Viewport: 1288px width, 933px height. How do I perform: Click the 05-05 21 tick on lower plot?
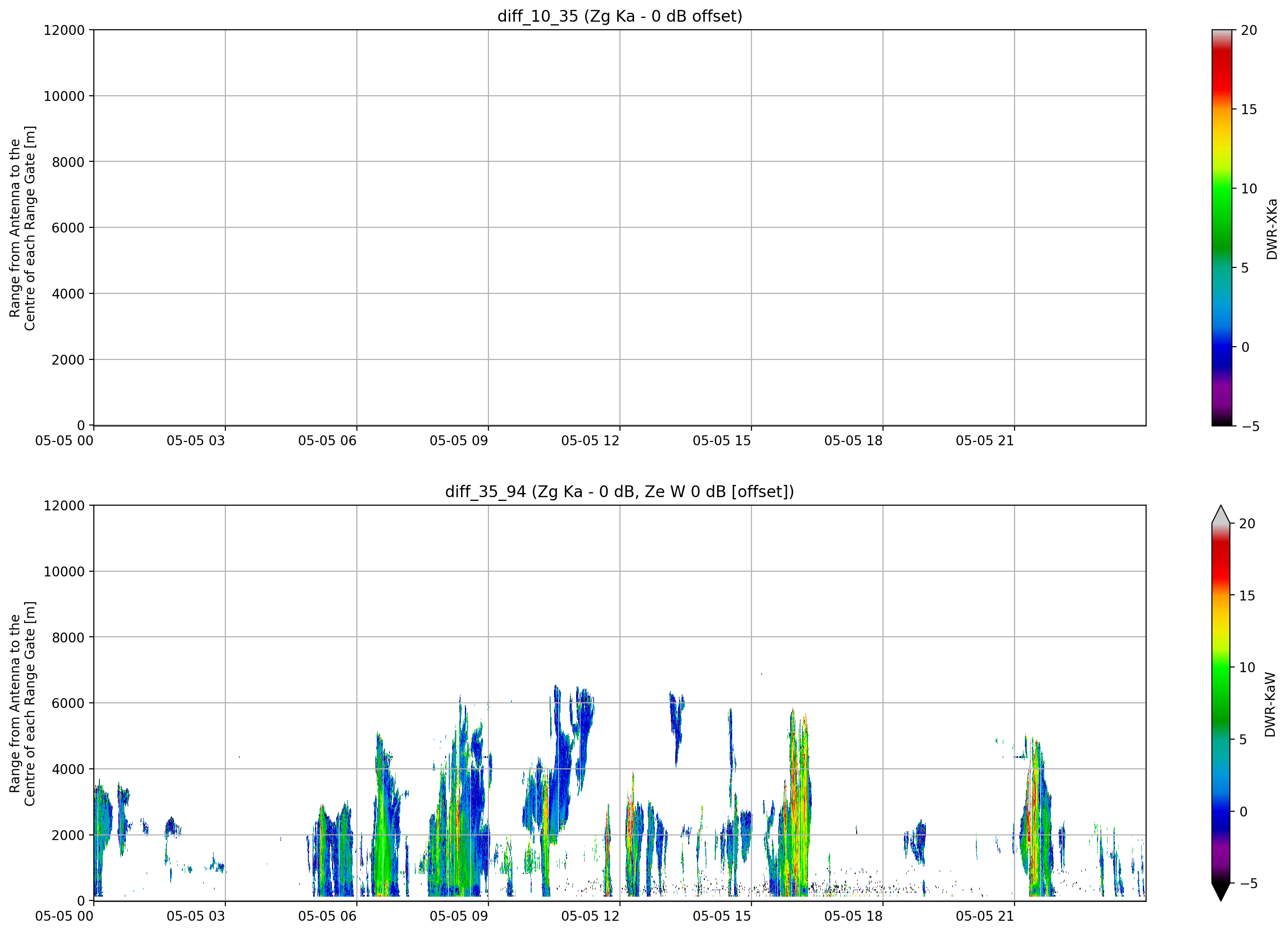[x=985, y=916]
